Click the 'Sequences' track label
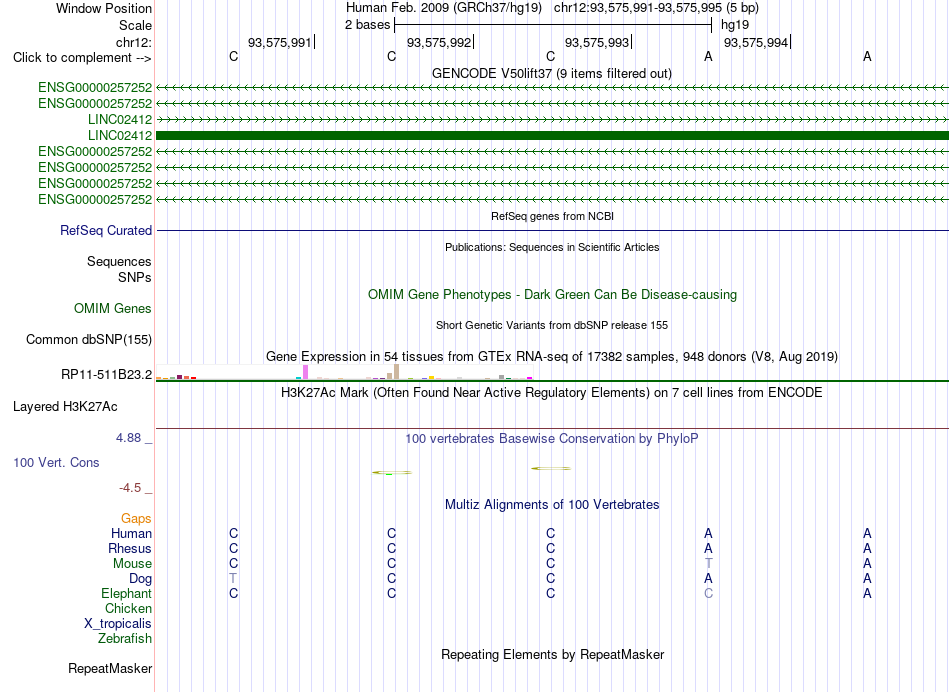Viewport: 950px width, 692px height. 119,261
